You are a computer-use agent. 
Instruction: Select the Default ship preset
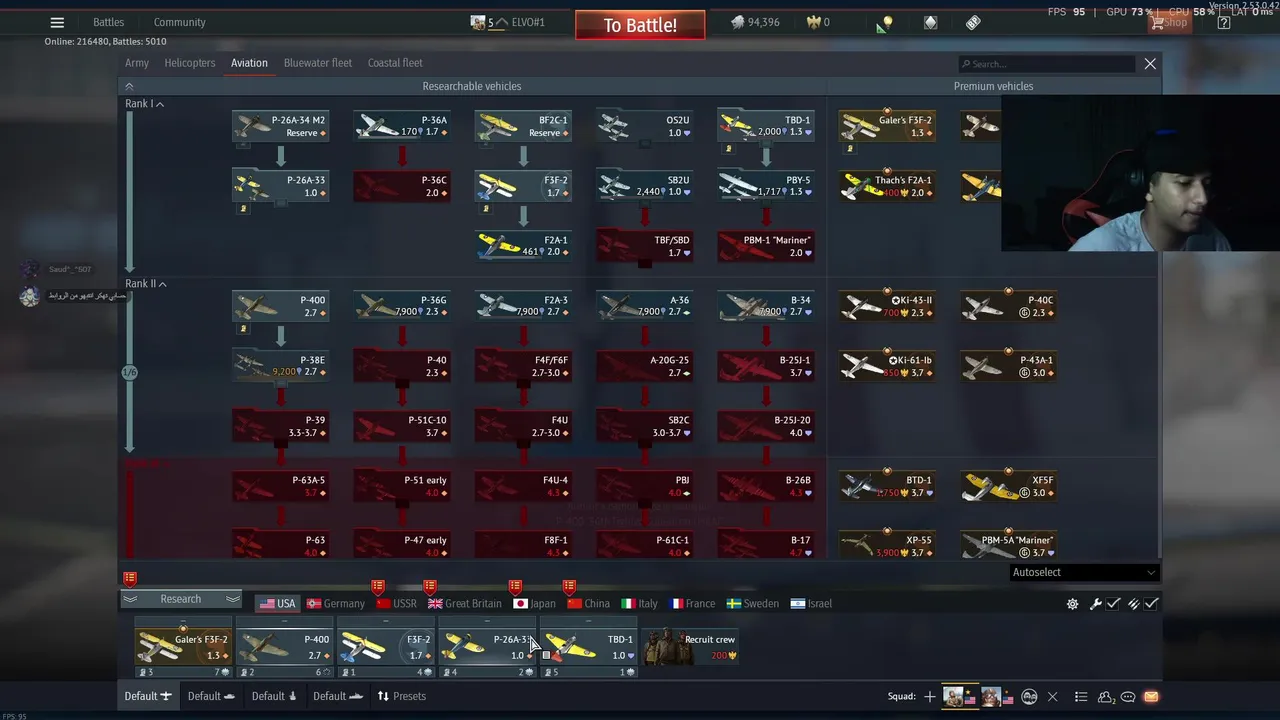(338, 696)
